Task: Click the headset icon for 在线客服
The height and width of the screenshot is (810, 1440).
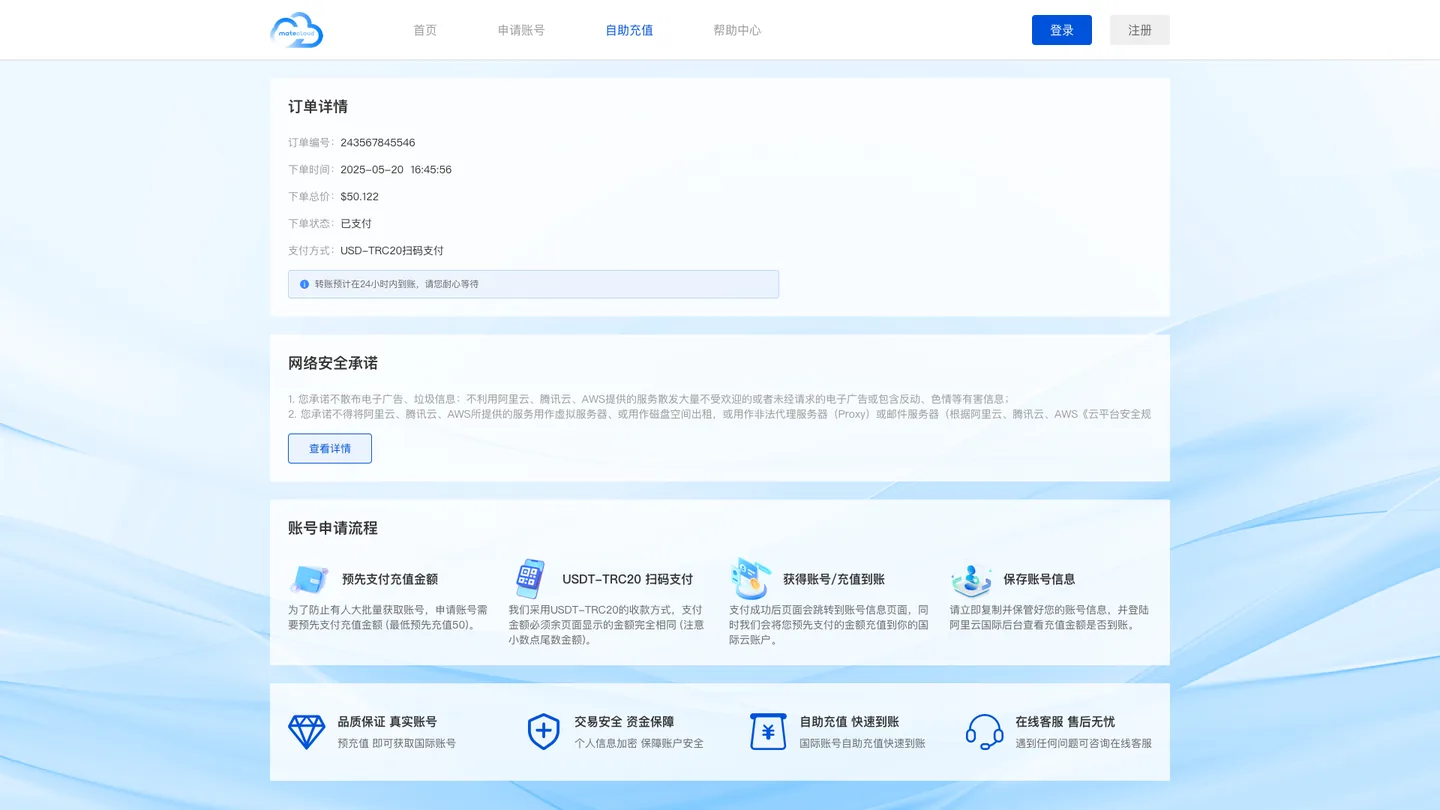Action: tap(984, 732)
